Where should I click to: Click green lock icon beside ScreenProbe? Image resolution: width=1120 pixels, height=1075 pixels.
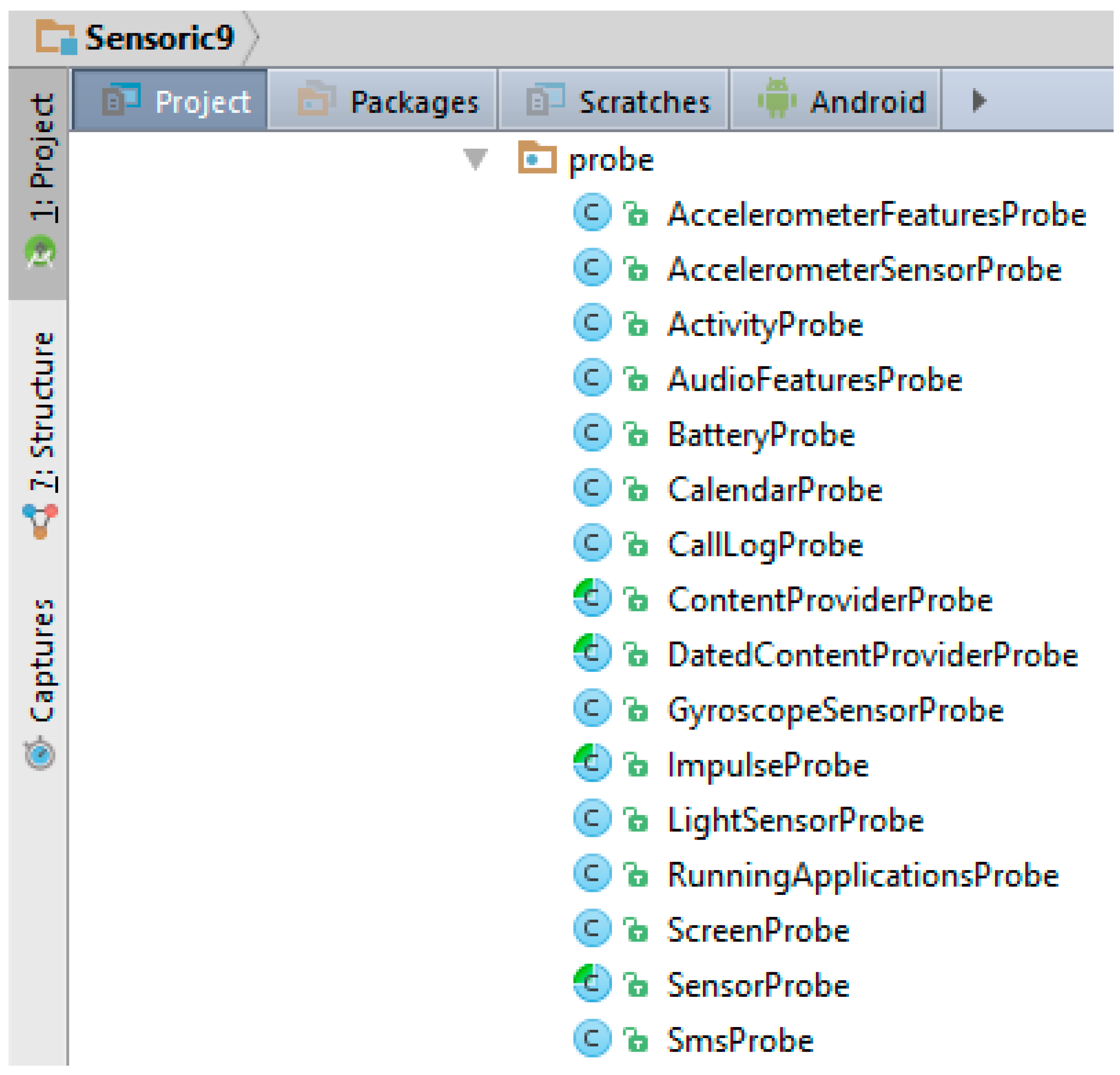click(x=635, y=930)
